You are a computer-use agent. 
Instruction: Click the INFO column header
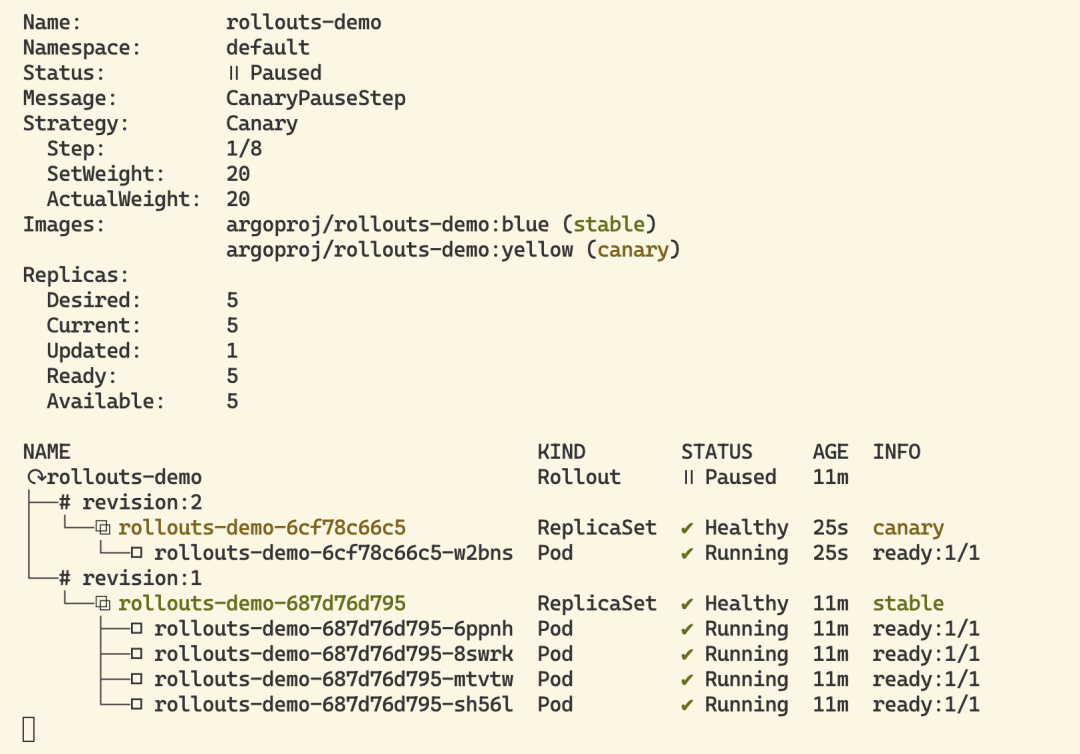pos(897,452)
